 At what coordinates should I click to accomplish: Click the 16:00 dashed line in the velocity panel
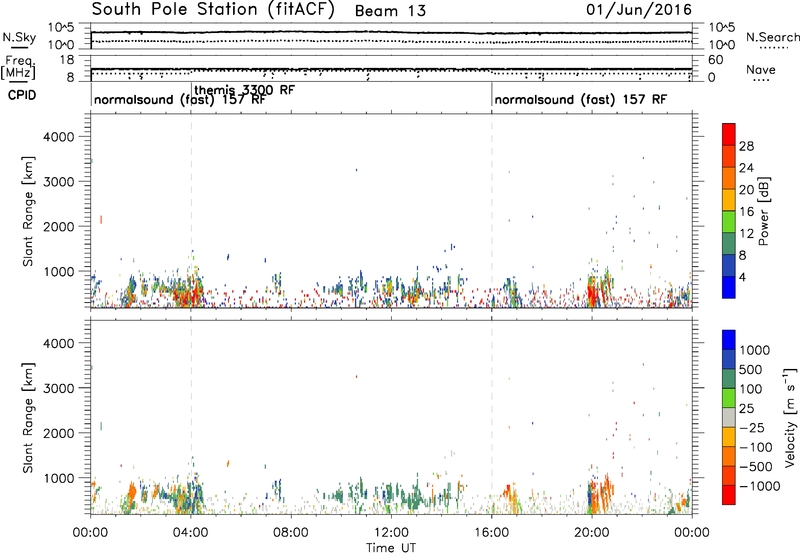[492, 417]
